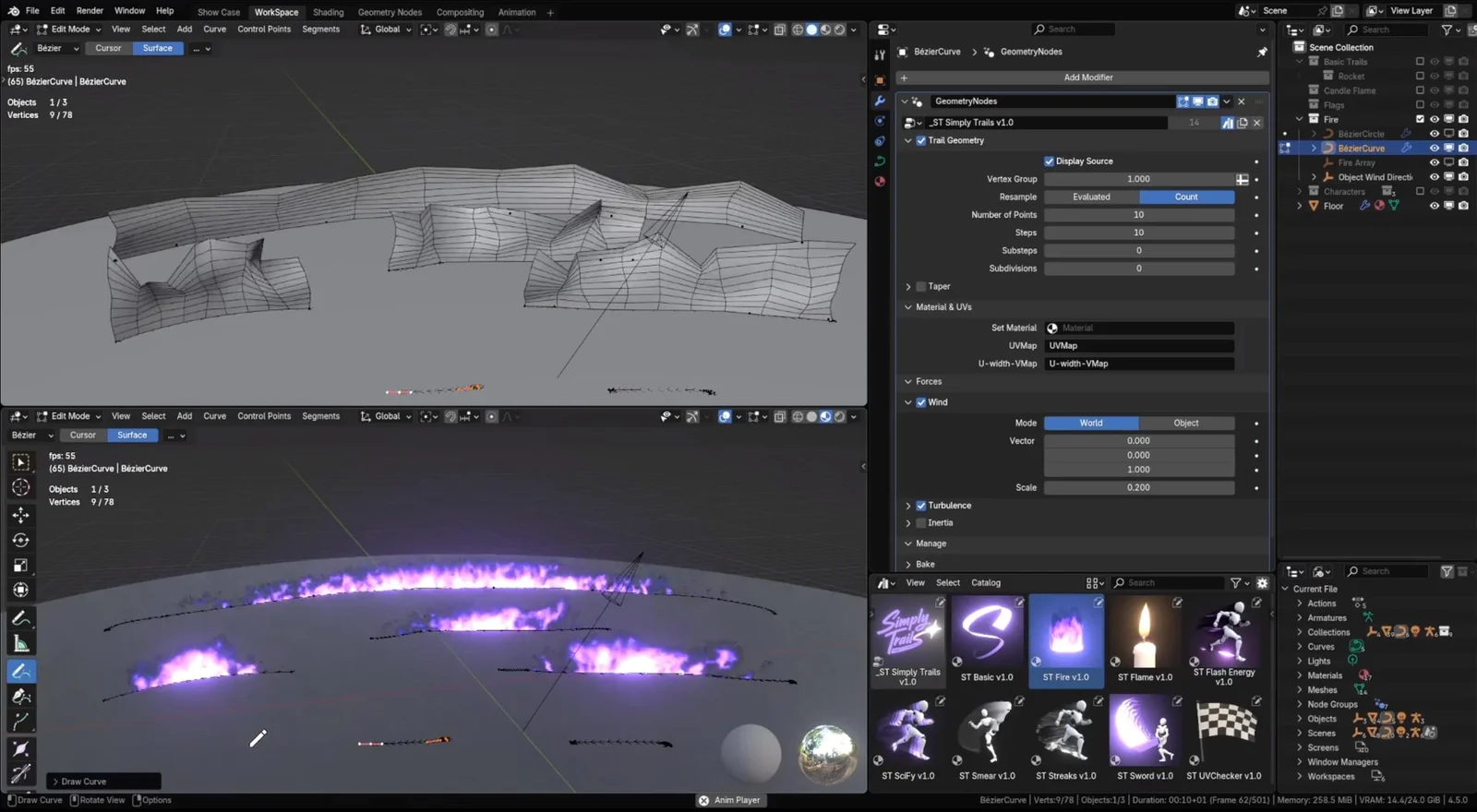This screenshot has width=1477, height=812.
Task: Click the Add Modifier button
Action: tap(1087, 78)
